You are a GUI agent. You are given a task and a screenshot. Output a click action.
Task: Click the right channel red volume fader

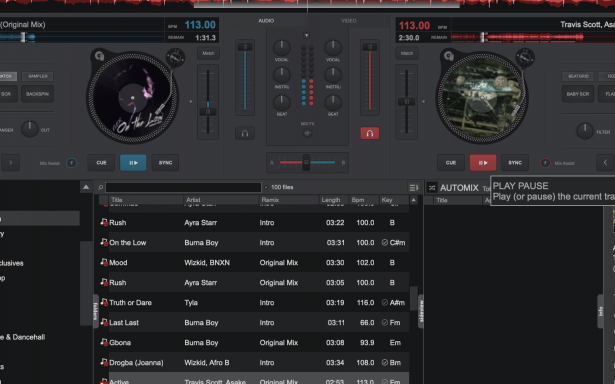pos(369,47)
